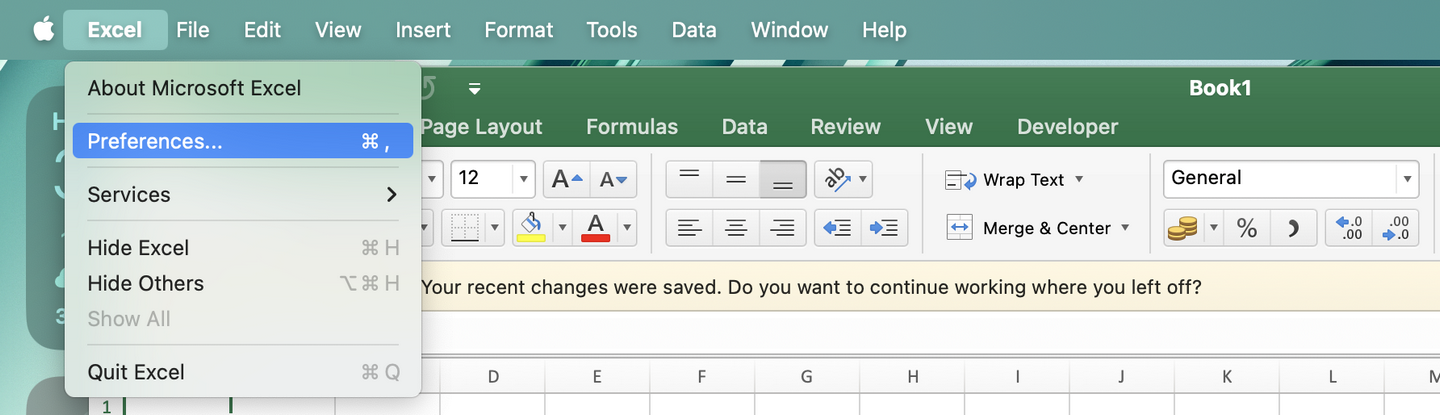The width and height of the screenshot is (1440, 415).
Task: Expand the Services submenu
Action: point(242,194)
